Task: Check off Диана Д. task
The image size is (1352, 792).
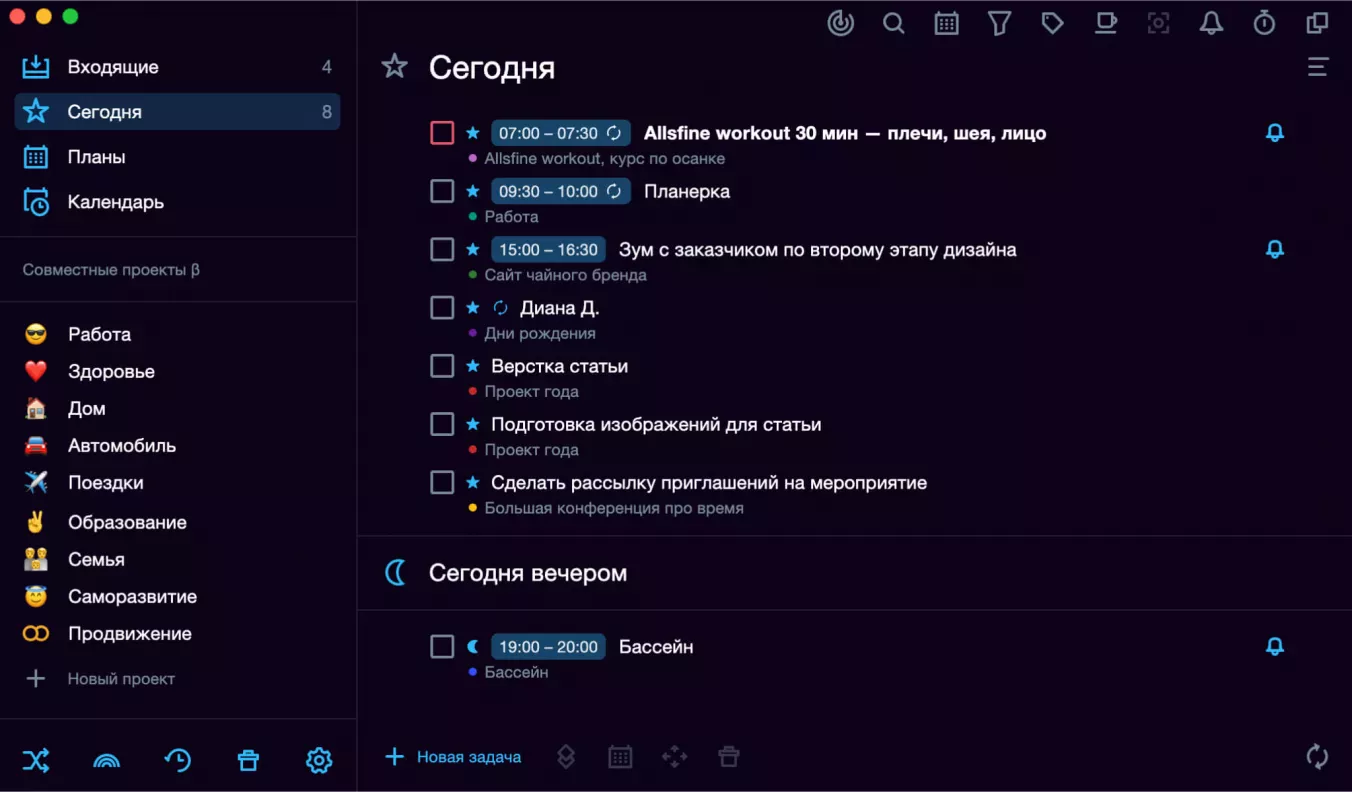Action: [442, 308]
